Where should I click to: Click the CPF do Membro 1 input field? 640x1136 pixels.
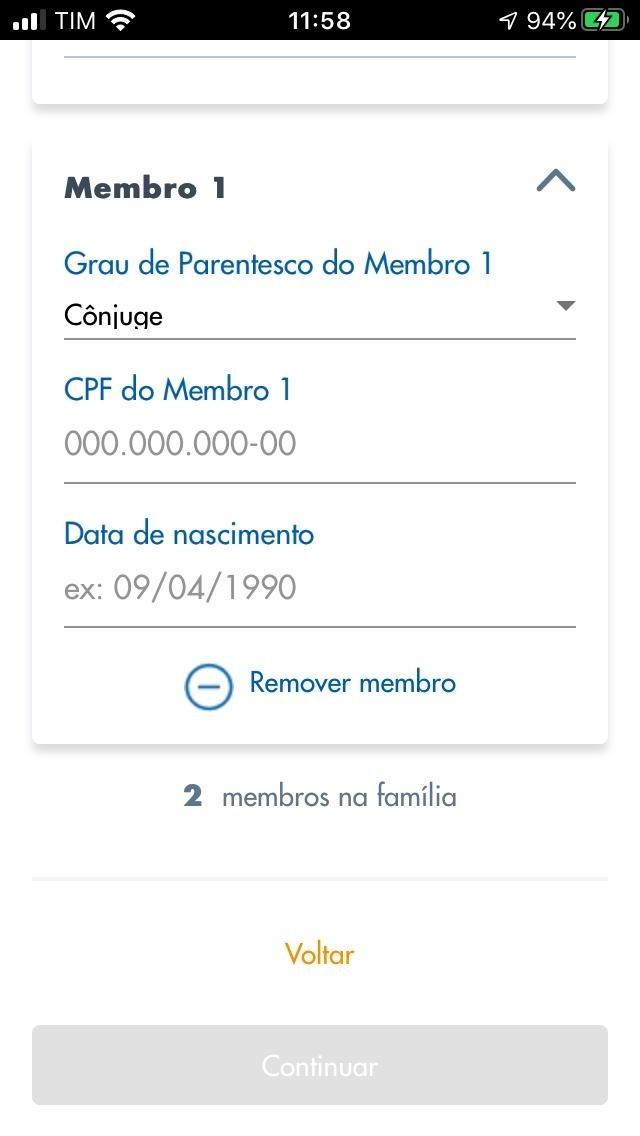pyautogui.click(x=320, y=443)
